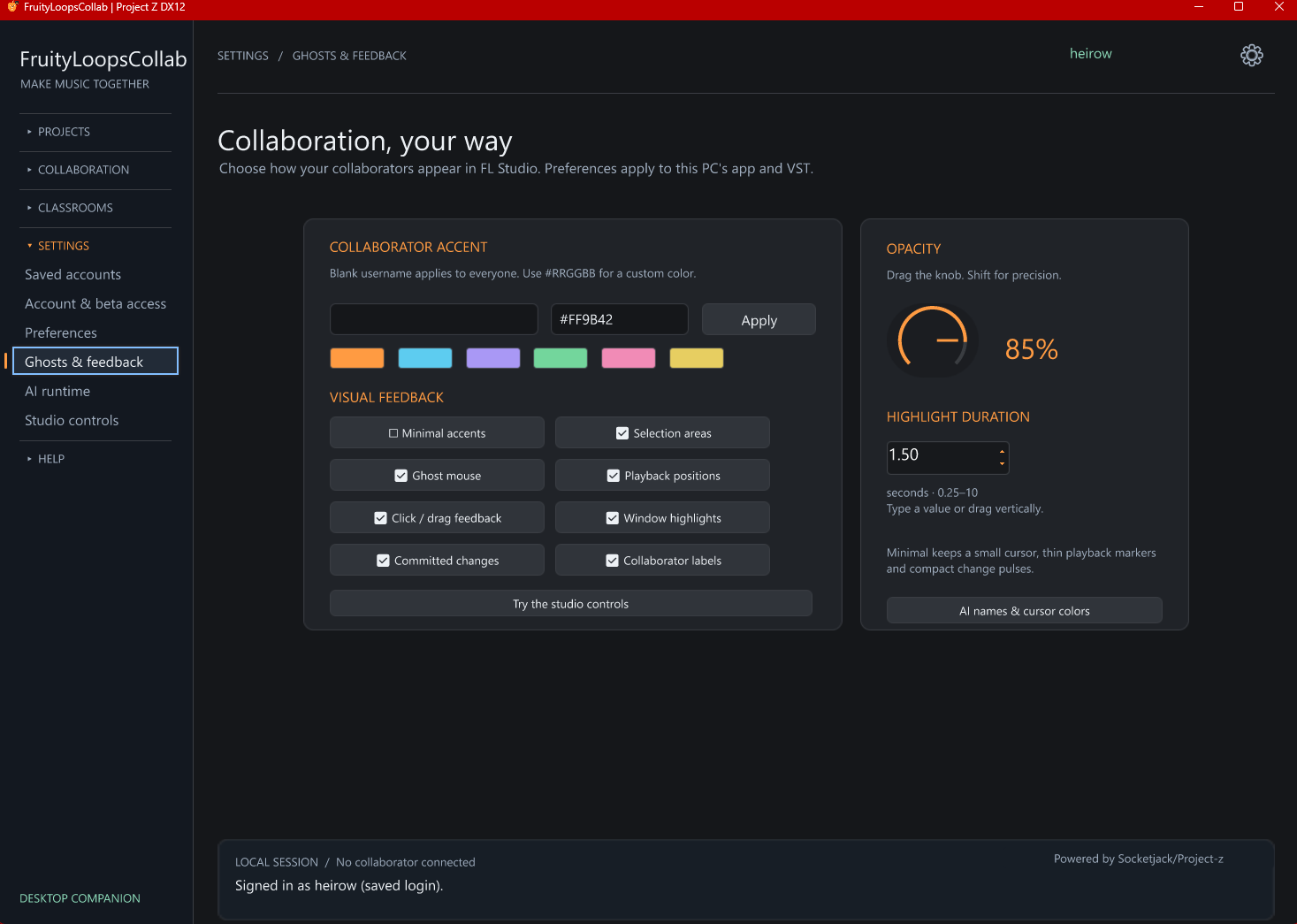Click Try the studio controls button
Image resolution: width=1297 pixels, height=924 pixels.
tap(571, 604)
